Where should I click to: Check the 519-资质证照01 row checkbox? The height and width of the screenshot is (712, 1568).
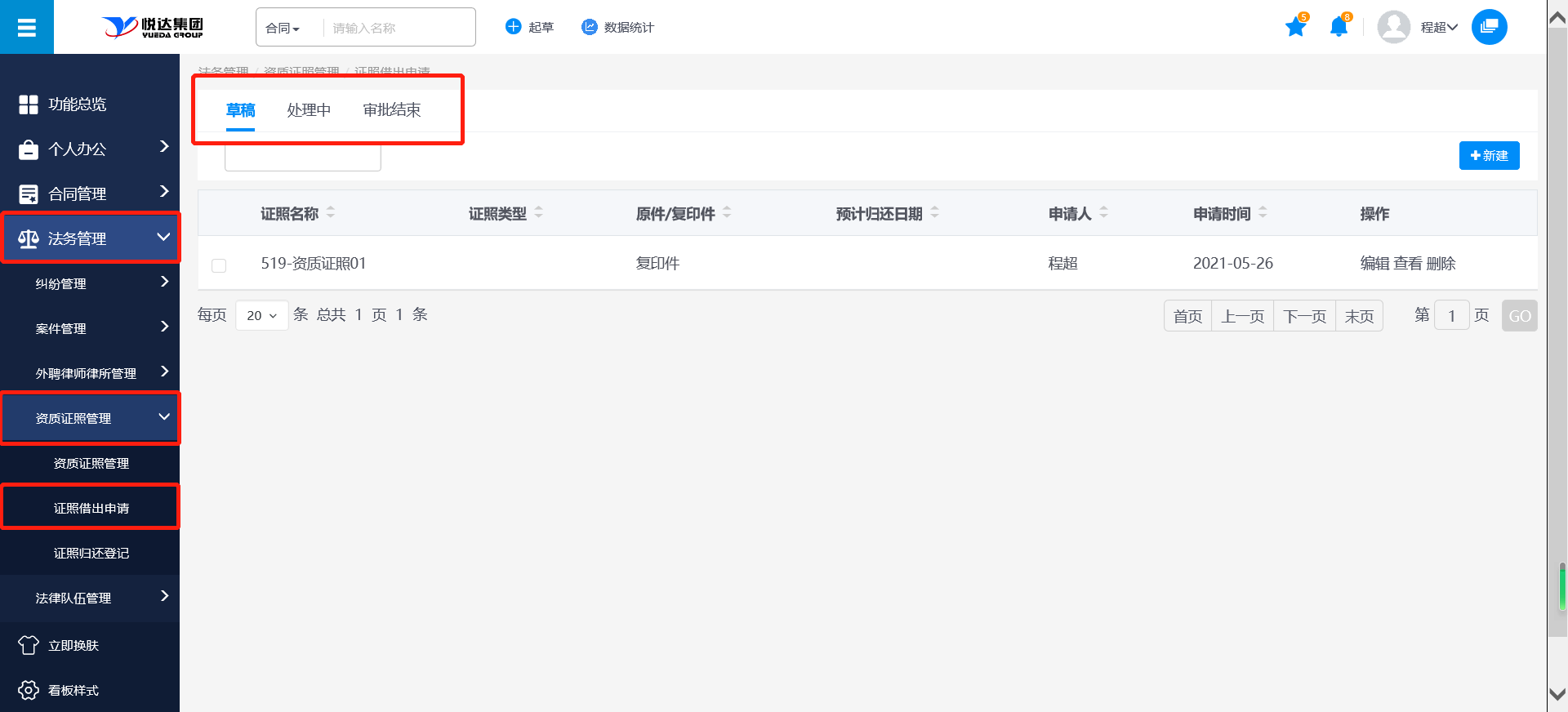click(219, 265)
